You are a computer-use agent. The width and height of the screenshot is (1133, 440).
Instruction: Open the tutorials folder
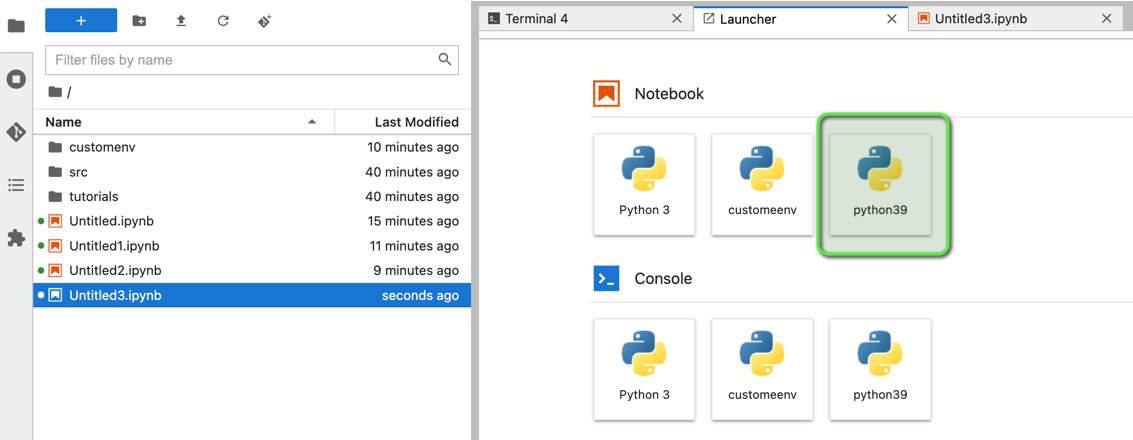pos(94,197)
